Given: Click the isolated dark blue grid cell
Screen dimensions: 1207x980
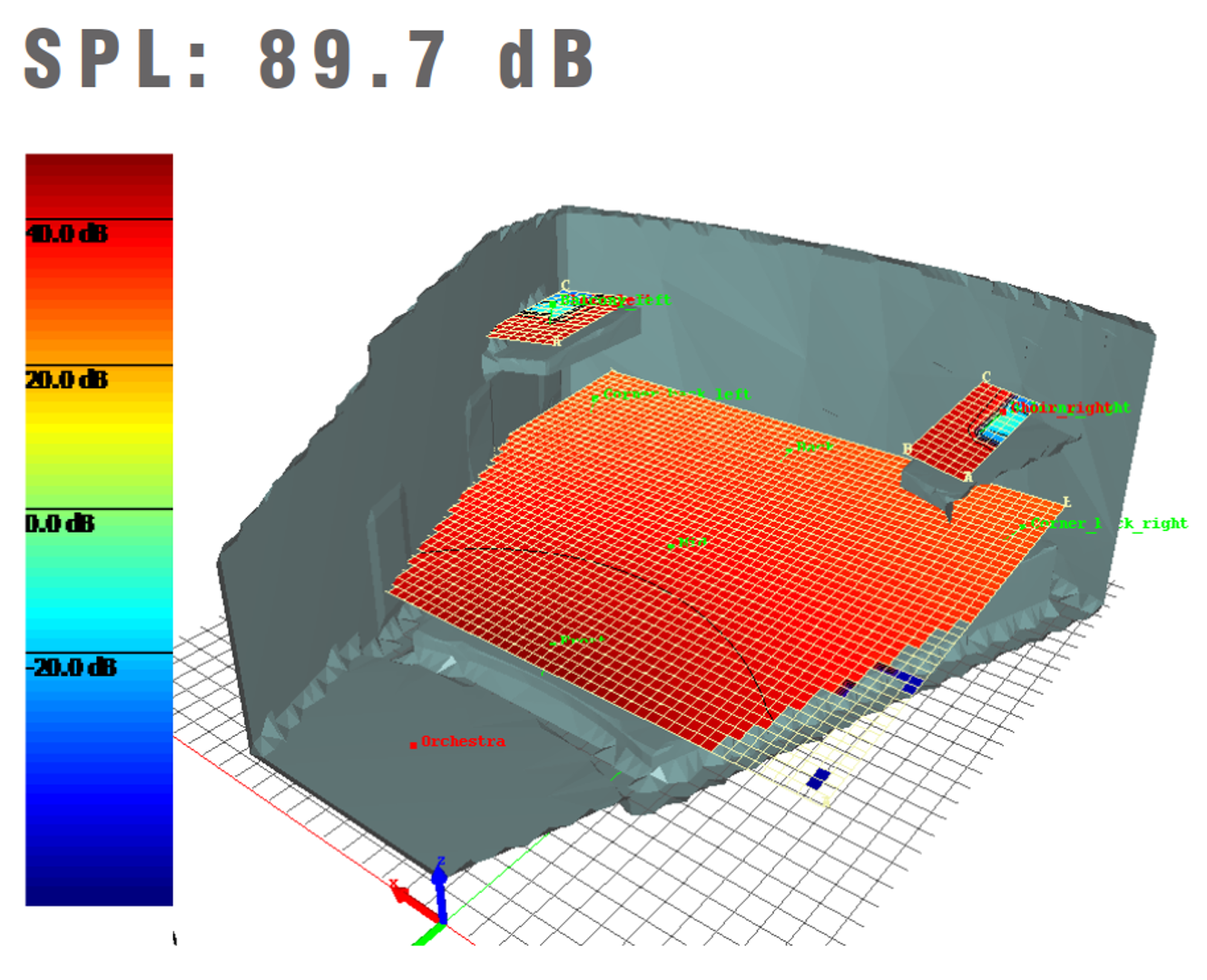Looking at the screenshot, I should click(x=818, y=779).
